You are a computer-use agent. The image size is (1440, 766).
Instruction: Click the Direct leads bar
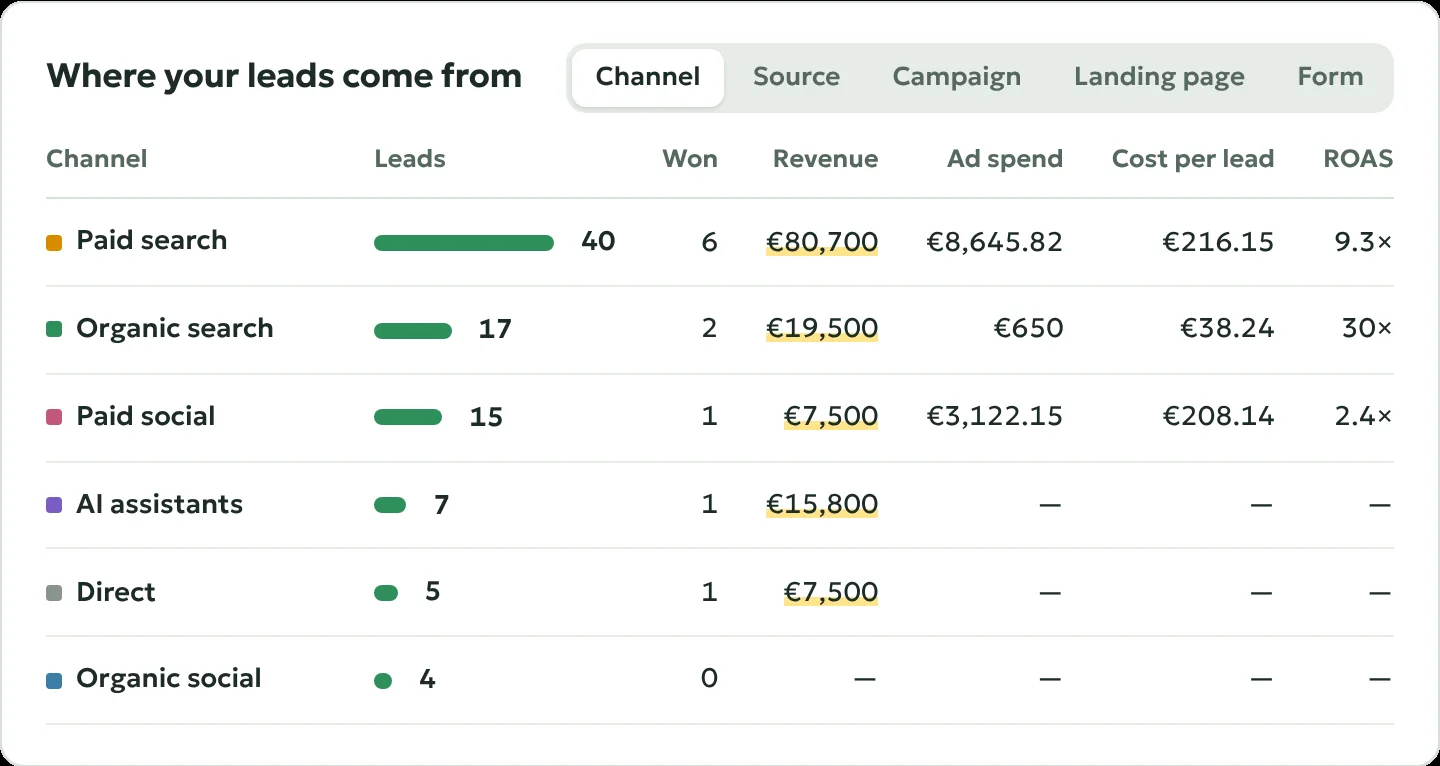pos(386,593)
